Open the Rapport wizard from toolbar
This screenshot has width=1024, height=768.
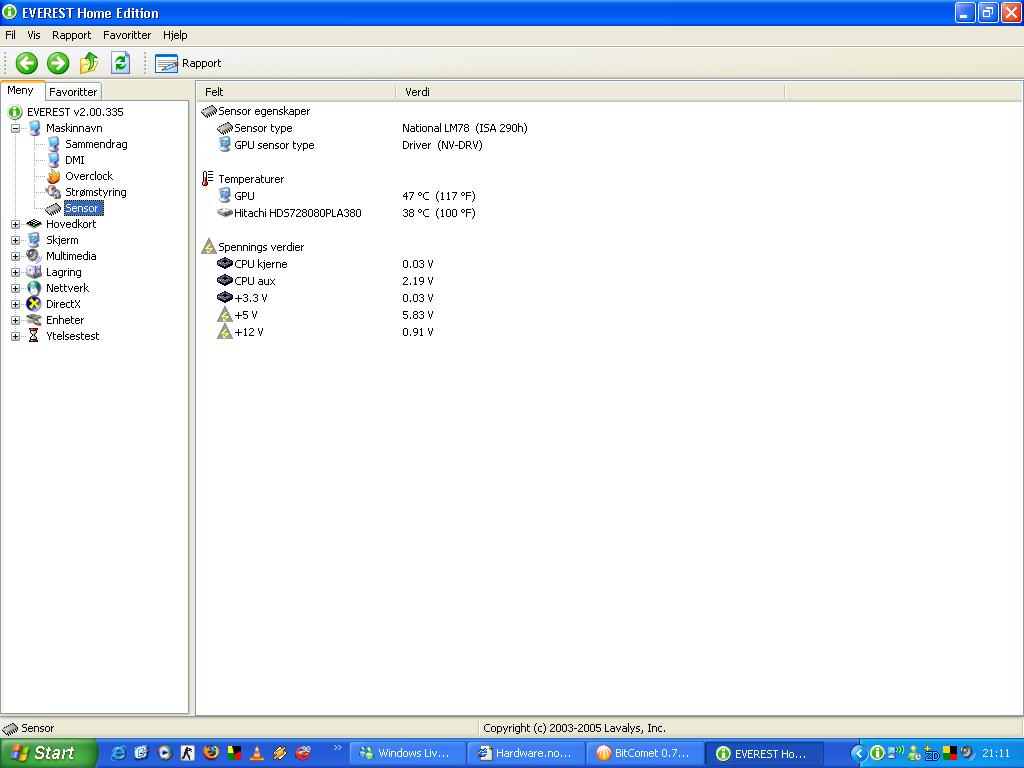188,63
